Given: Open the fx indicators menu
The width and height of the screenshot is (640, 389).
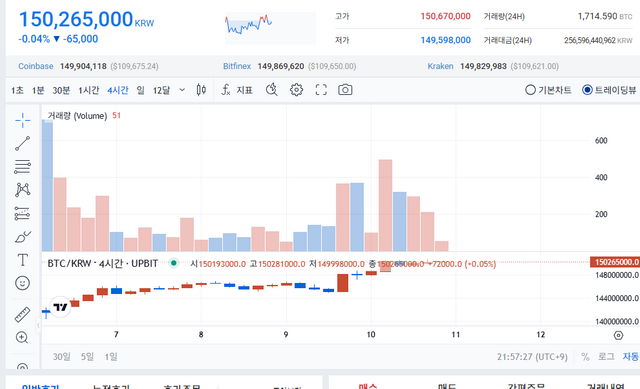Looking at the screenshot, I should pos(237,90).
